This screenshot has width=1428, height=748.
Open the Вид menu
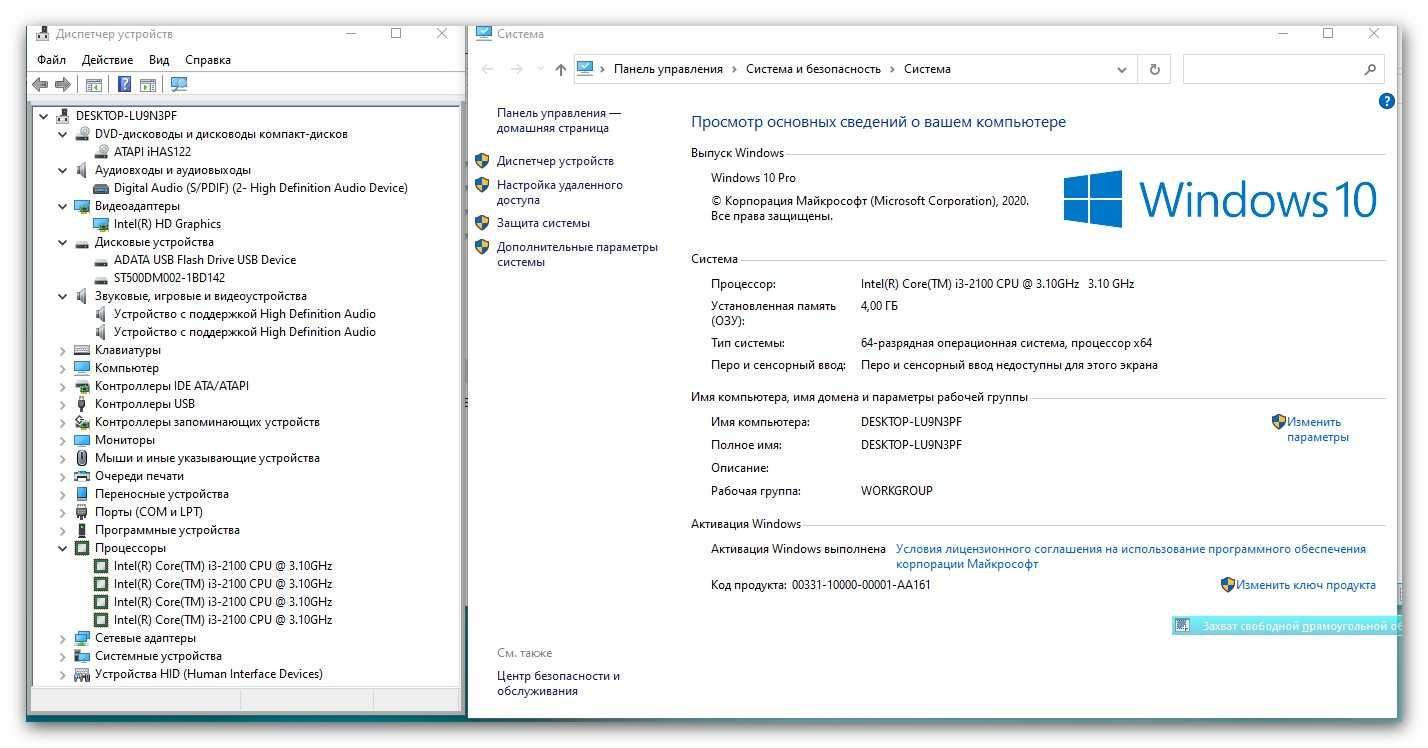click(x=159, y=60)
